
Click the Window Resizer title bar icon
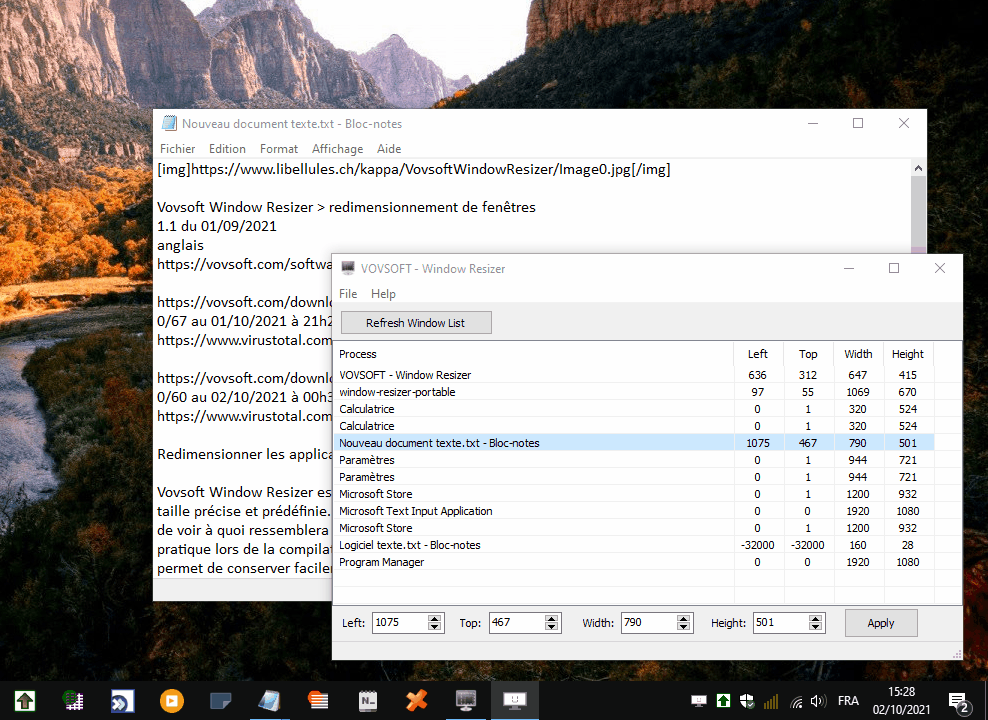click(x=348, y=268)
